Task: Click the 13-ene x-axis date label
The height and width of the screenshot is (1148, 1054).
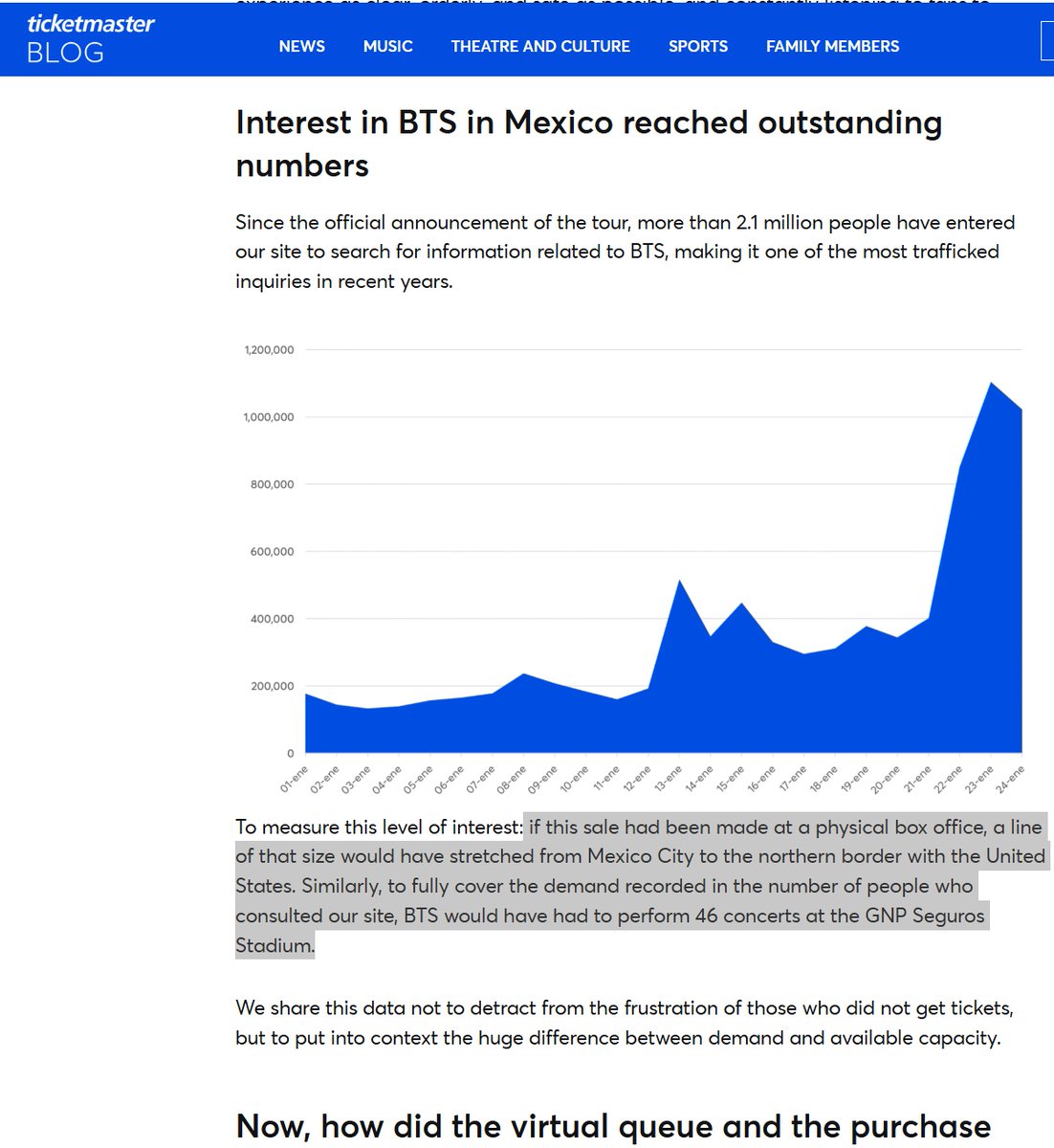Action: [668, 779]
